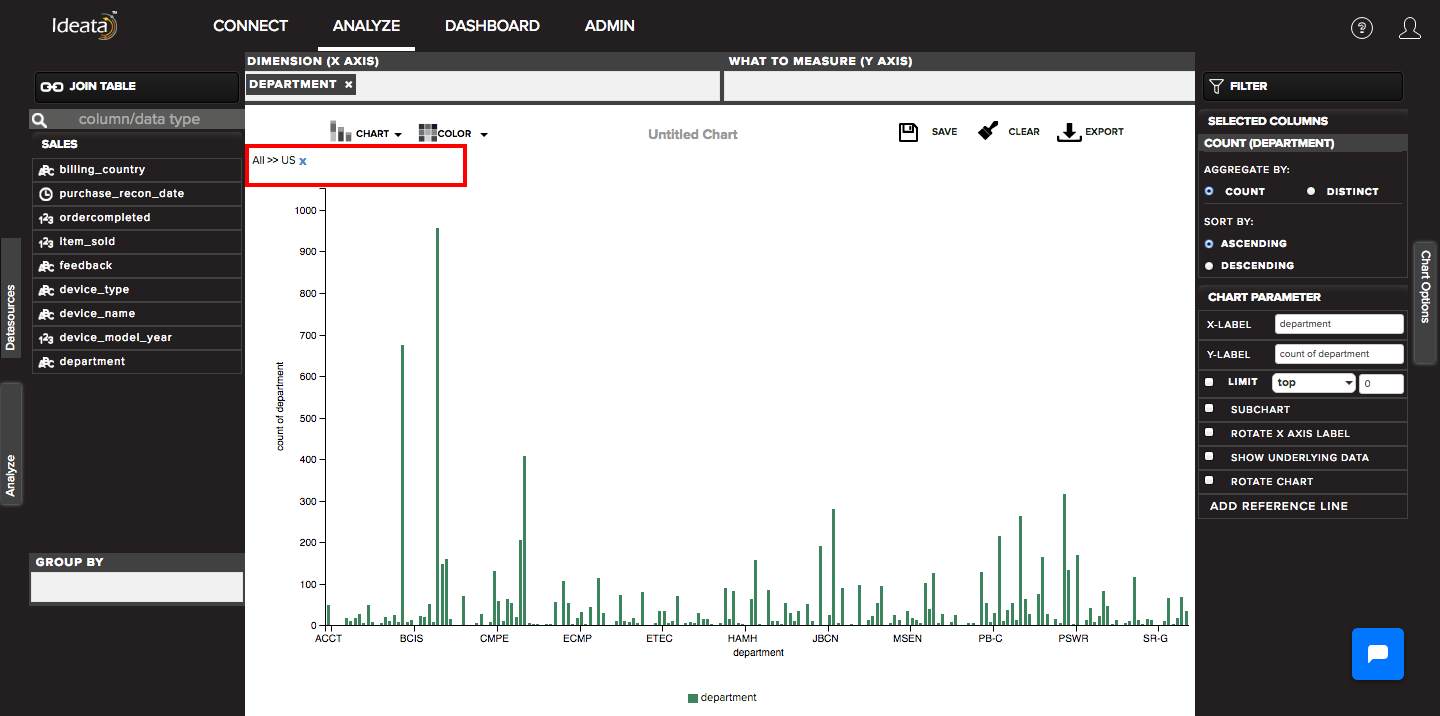Click the JOIN TABLE button

pyautogui.click(x=135, y=87)
